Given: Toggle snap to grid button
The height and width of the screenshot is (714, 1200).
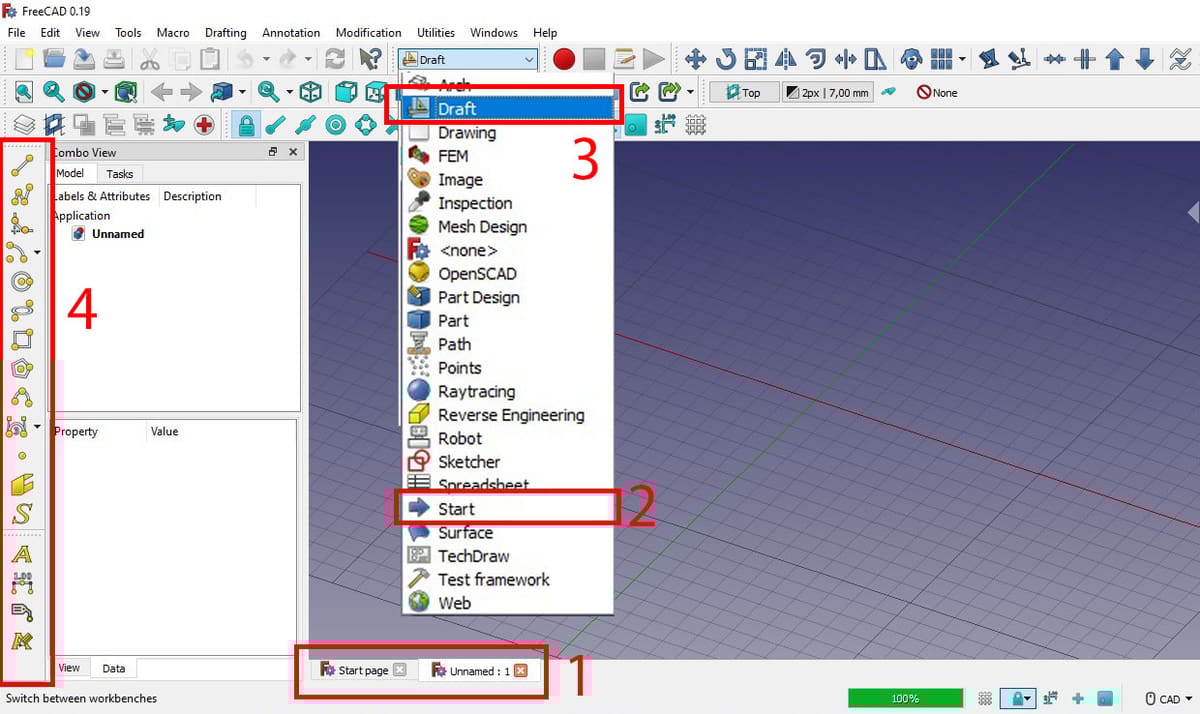Looking at the screenshot, I should 695,125.
